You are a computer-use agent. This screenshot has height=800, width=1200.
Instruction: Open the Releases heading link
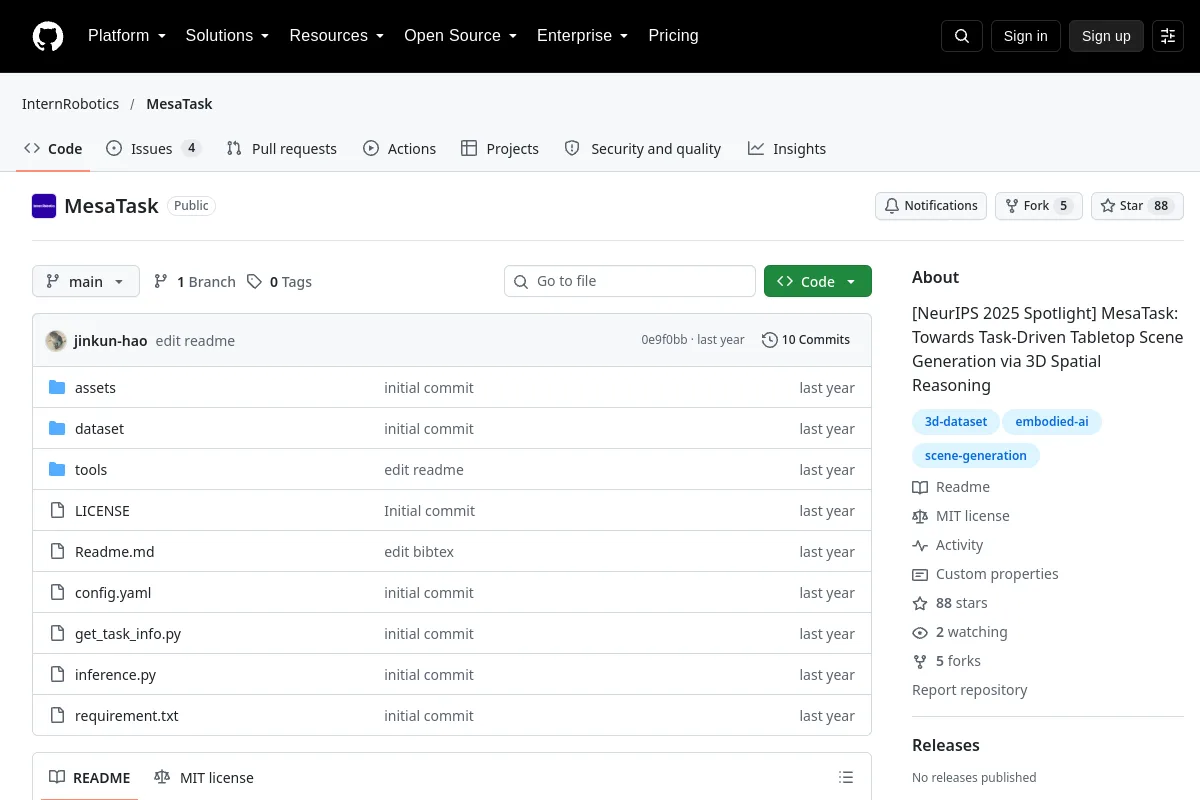[945, 745]
